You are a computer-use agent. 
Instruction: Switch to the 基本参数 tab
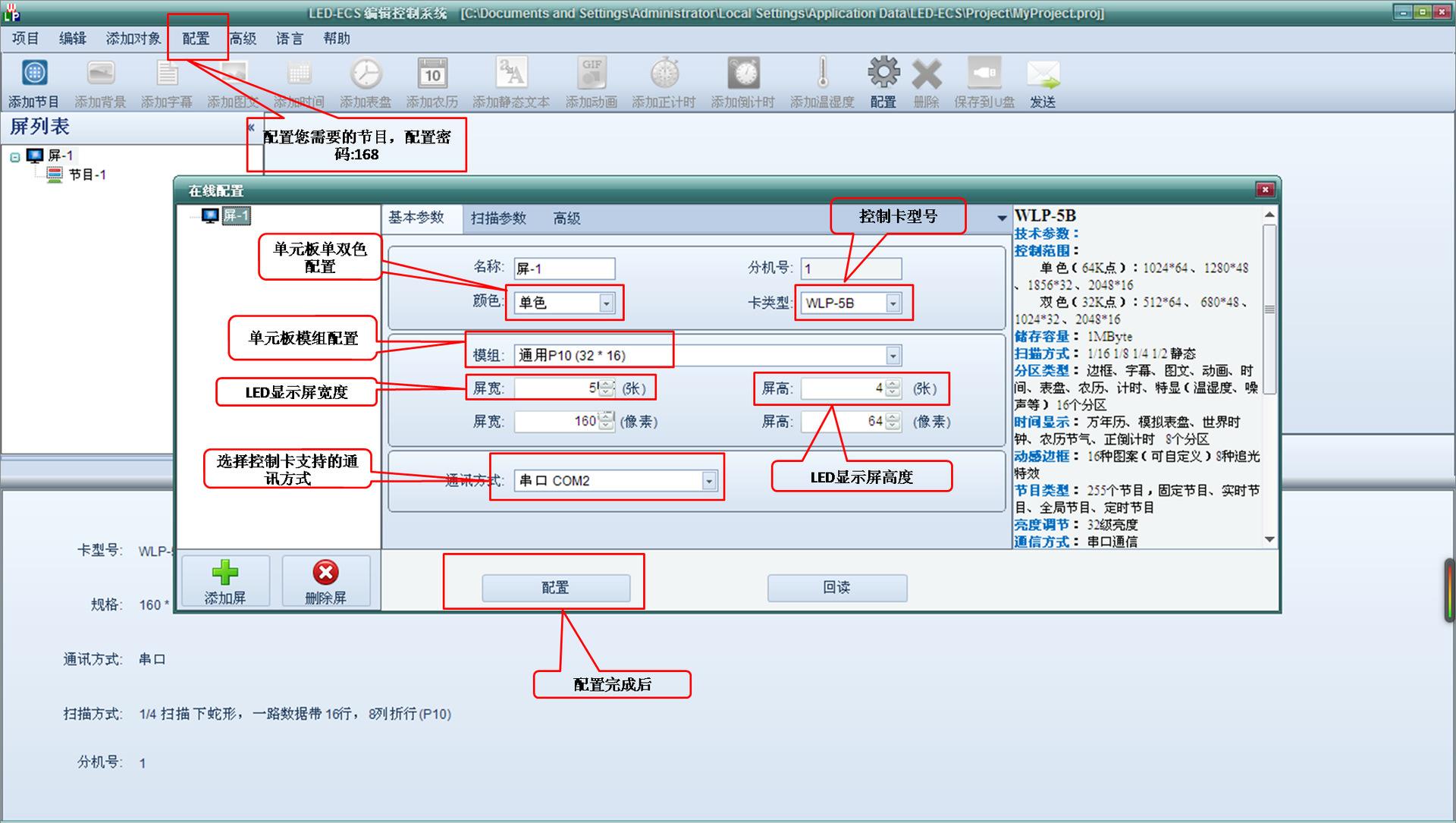[x=416, y=218]
